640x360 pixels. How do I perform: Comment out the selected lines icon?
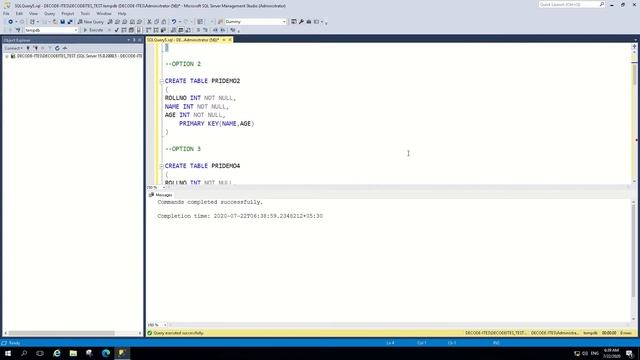click(x=198, y=30)
